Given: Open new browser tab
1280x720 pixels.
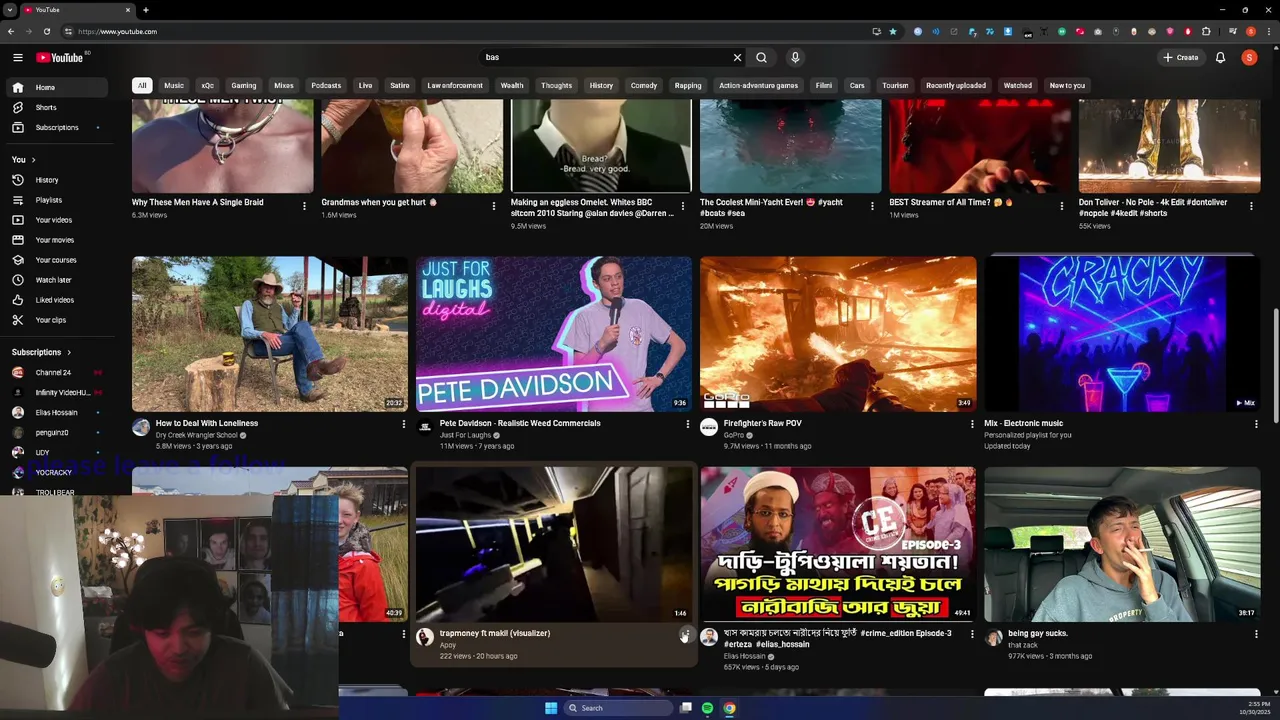Looking at the screenshot, I should 145,10.
